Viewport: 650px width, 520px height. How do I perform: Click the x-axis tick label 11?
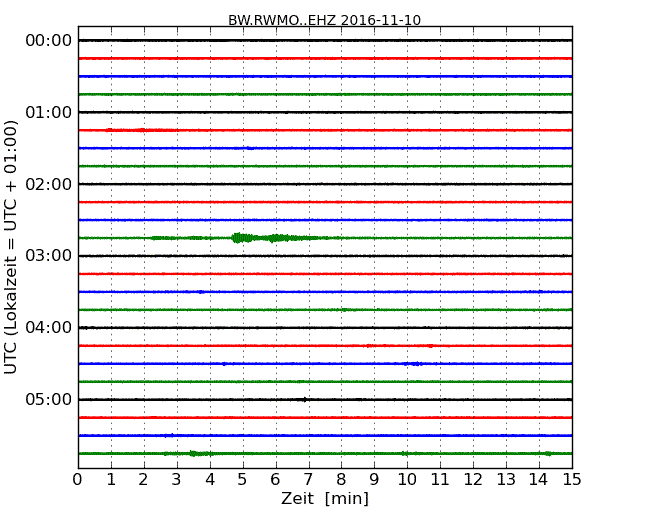click(440, 480)
